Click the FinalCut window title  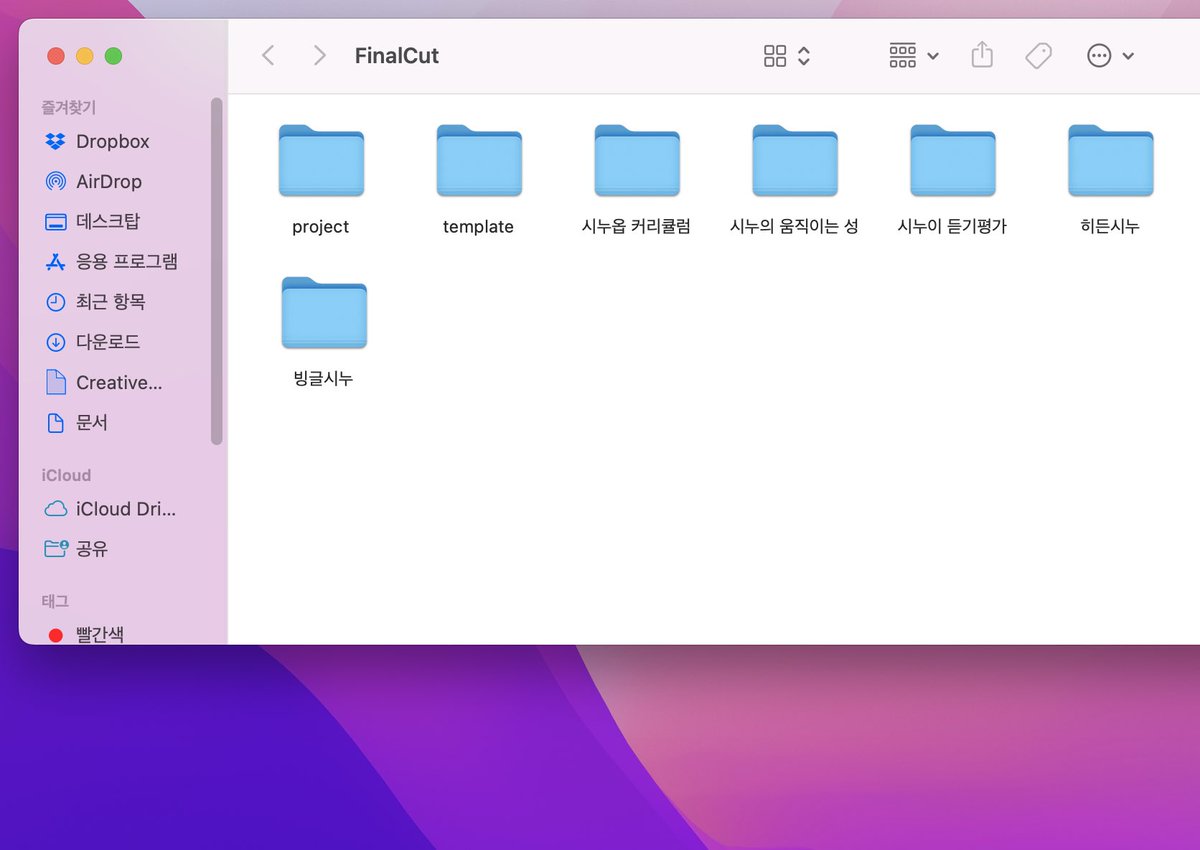(397, 56)
